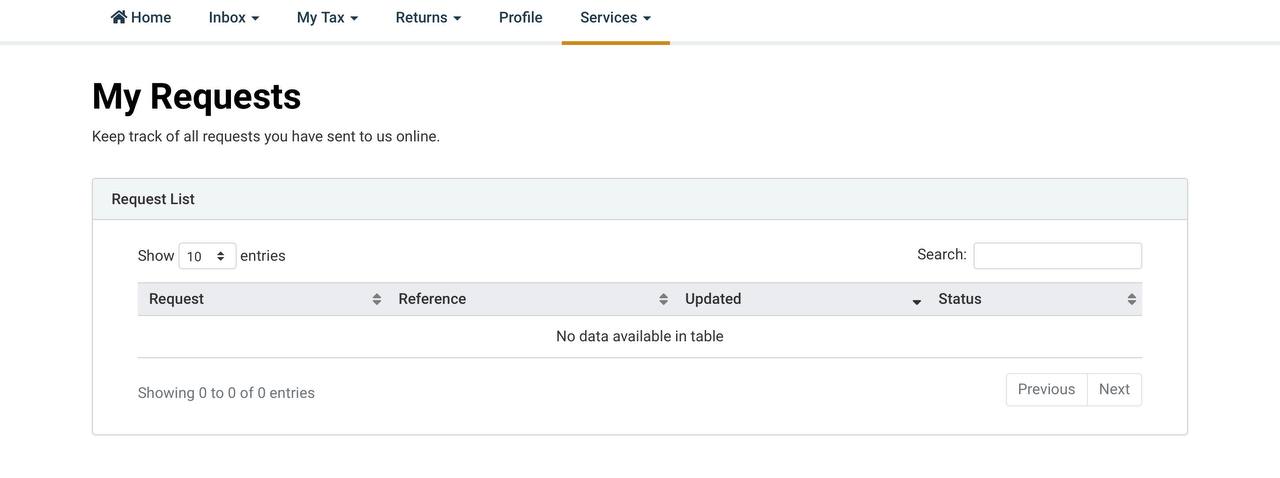The image size is (1280, 478).
Task: Open the Show entries count selector
Action: (207, 256)
